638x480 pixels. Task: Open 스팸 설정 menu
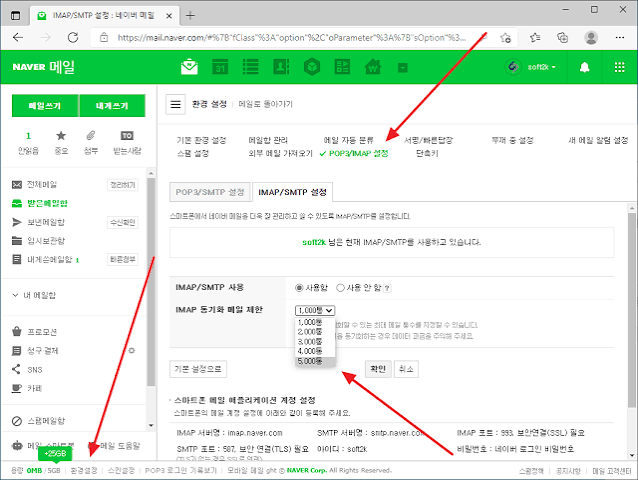point(193,153)
